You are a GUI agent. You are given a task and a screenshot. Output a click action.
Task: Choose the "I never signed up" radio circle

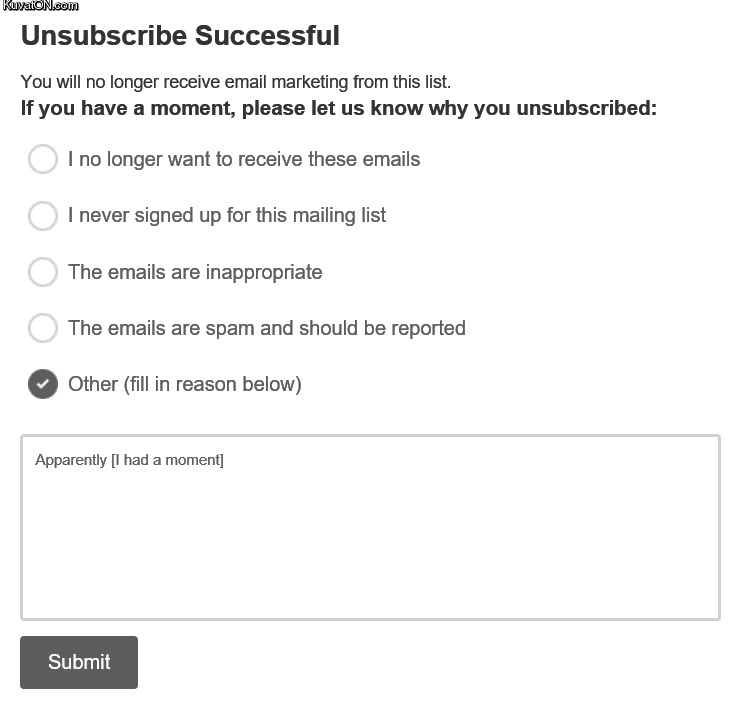(x=43, y=215)
